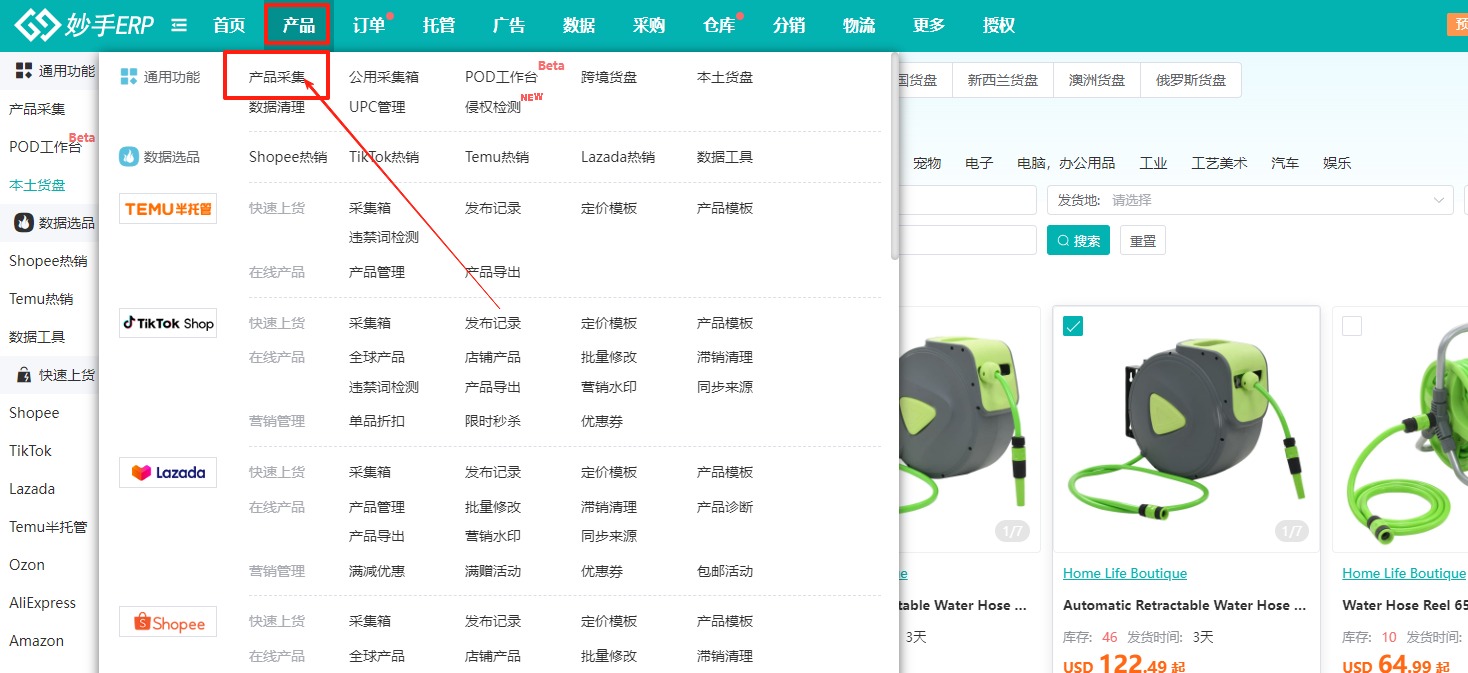1468x673 pixels.
Task: Click the sidebar 快速上货 bag icon
Action: [x=24, y=375]
